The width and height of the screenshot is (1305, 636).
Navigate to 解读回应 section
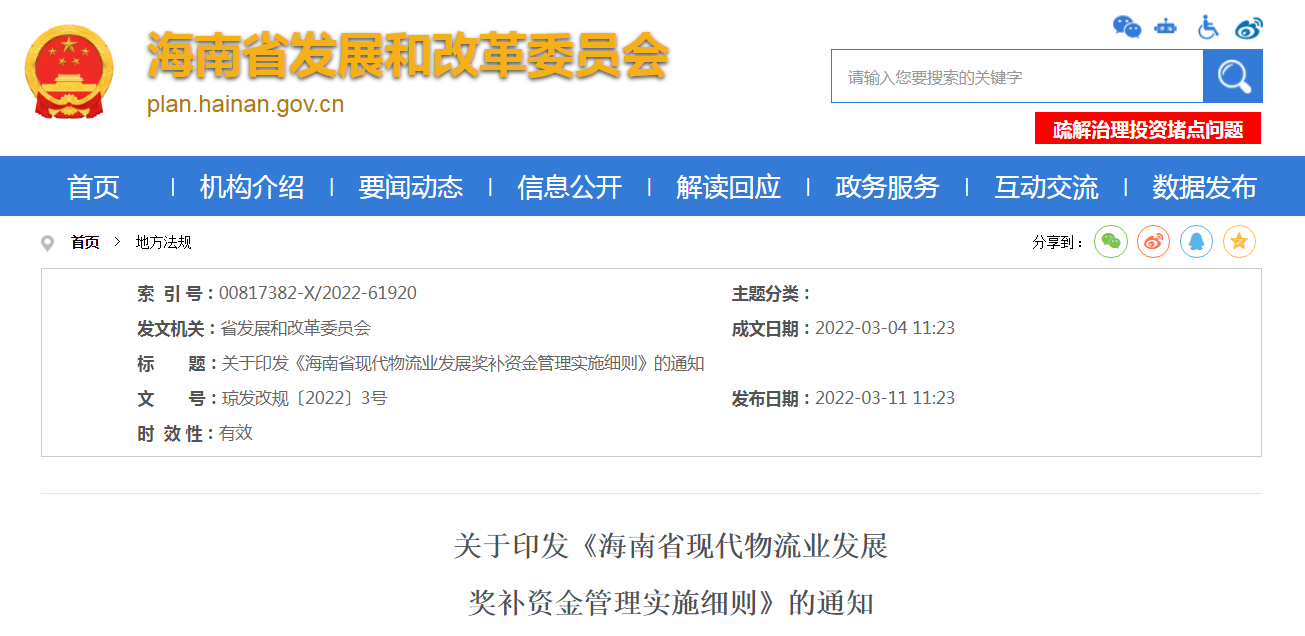(x=728, y=187)
